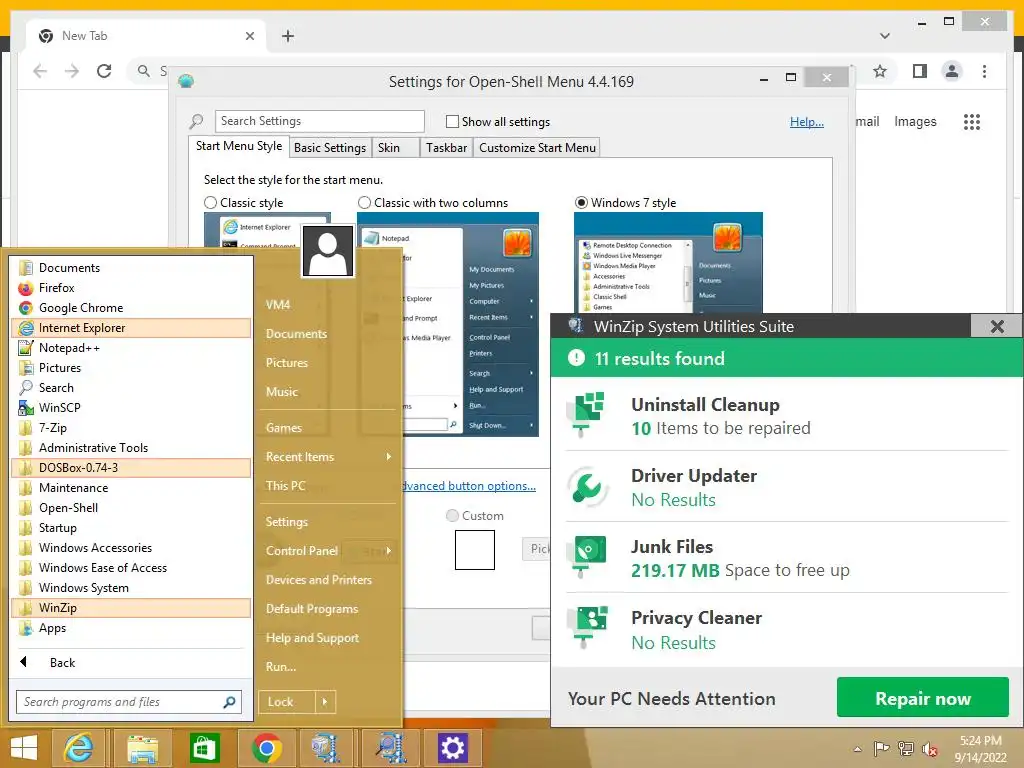Open the settings gear app on taskbar

(453, 748)
